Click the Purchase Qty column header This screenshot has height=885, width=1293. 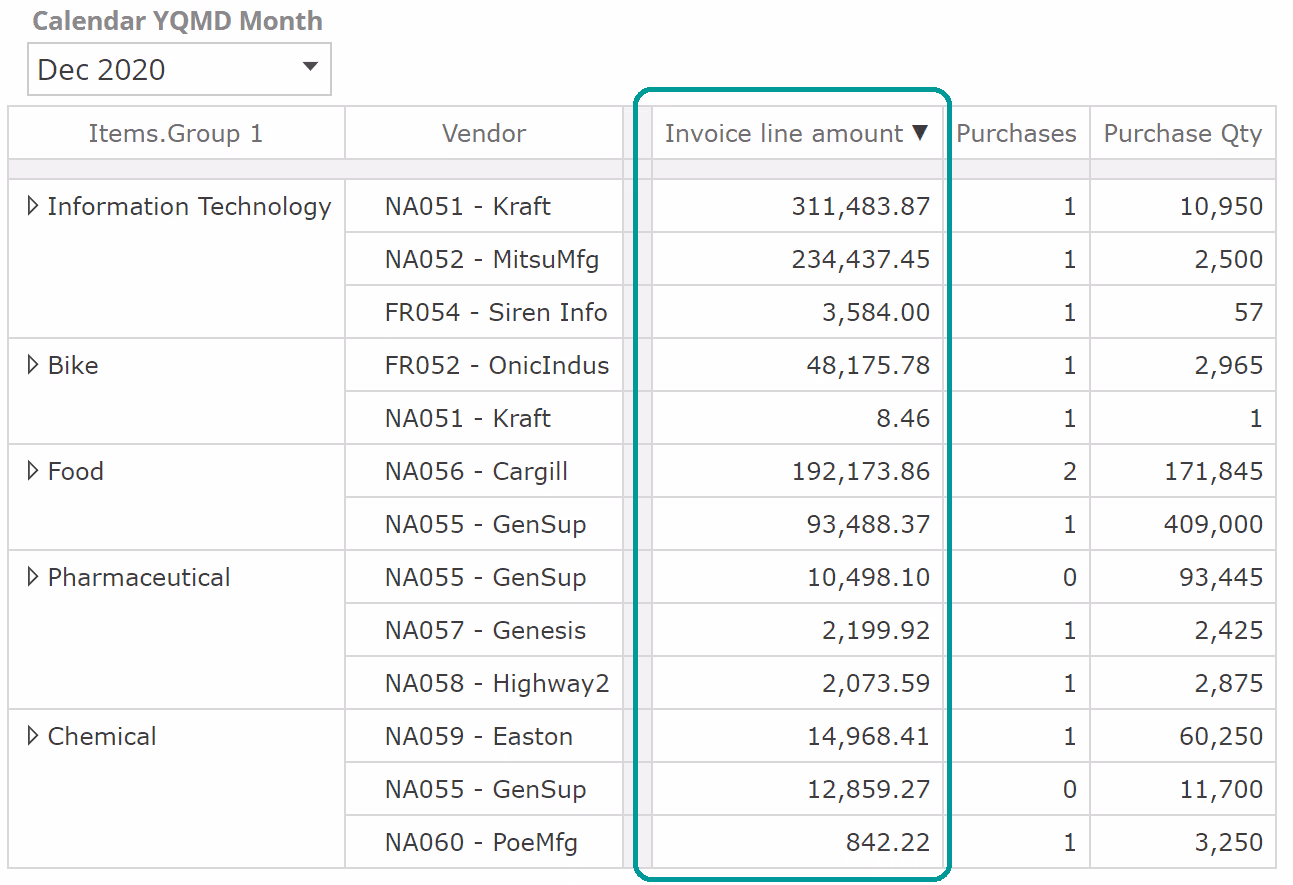point(1182,133)
